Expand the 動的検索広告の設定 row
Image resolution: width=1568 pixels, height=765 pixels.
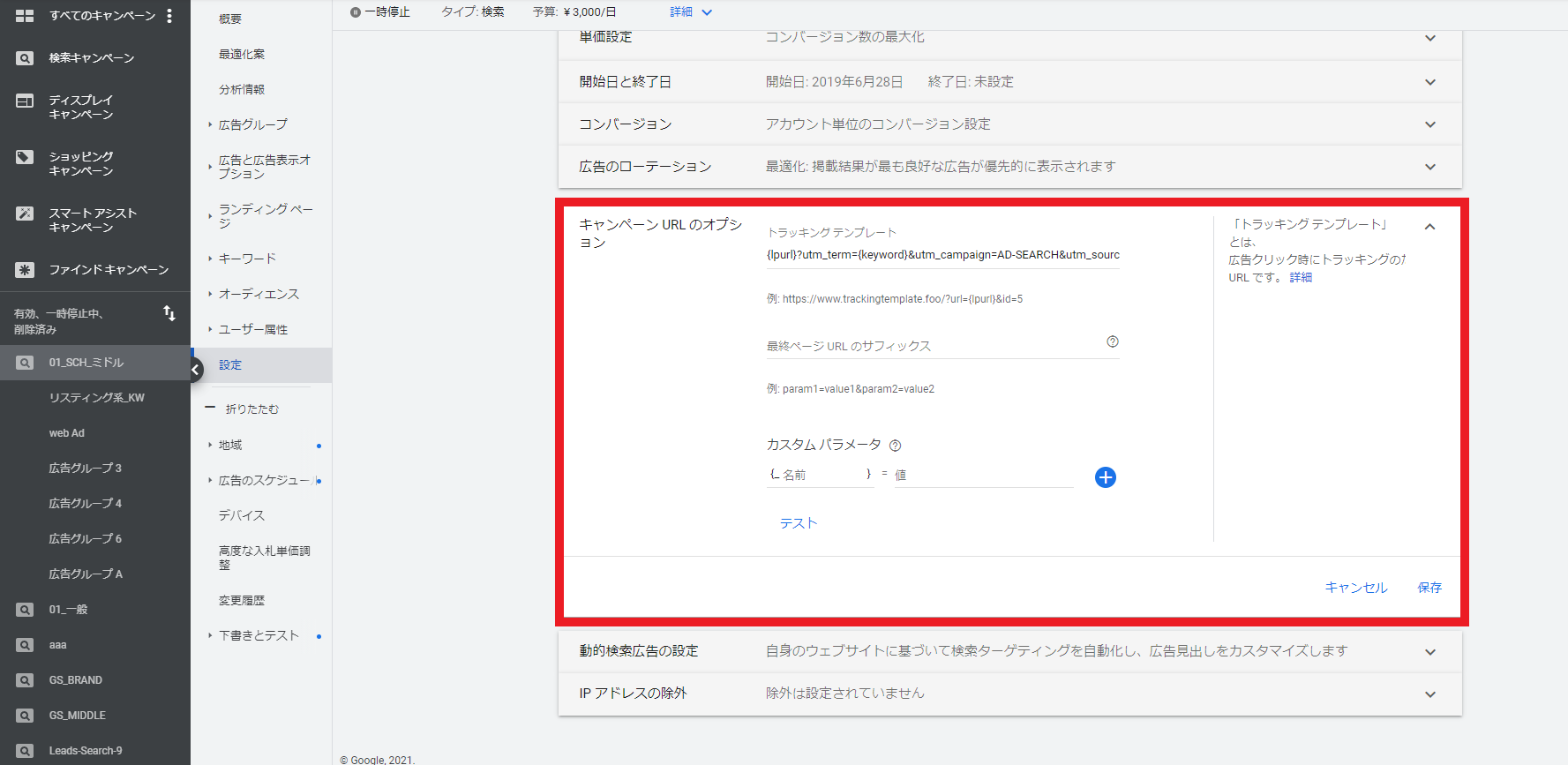[1430, 652]
